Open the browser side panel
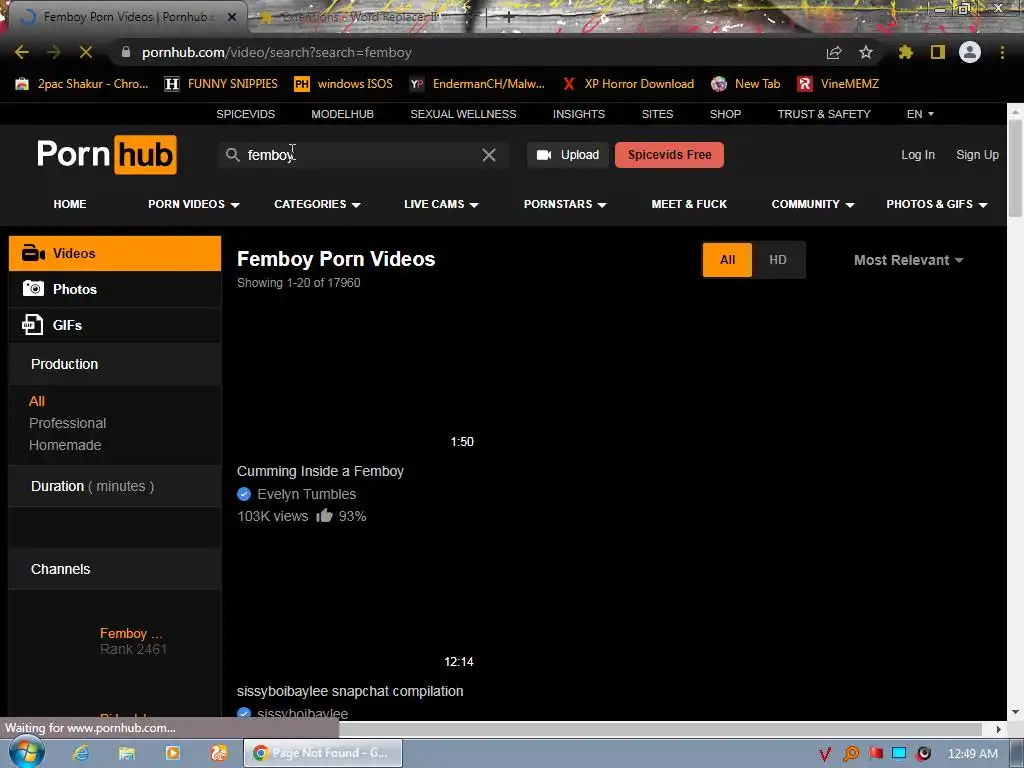1024x768 pixels. click(x=938, y=52)
